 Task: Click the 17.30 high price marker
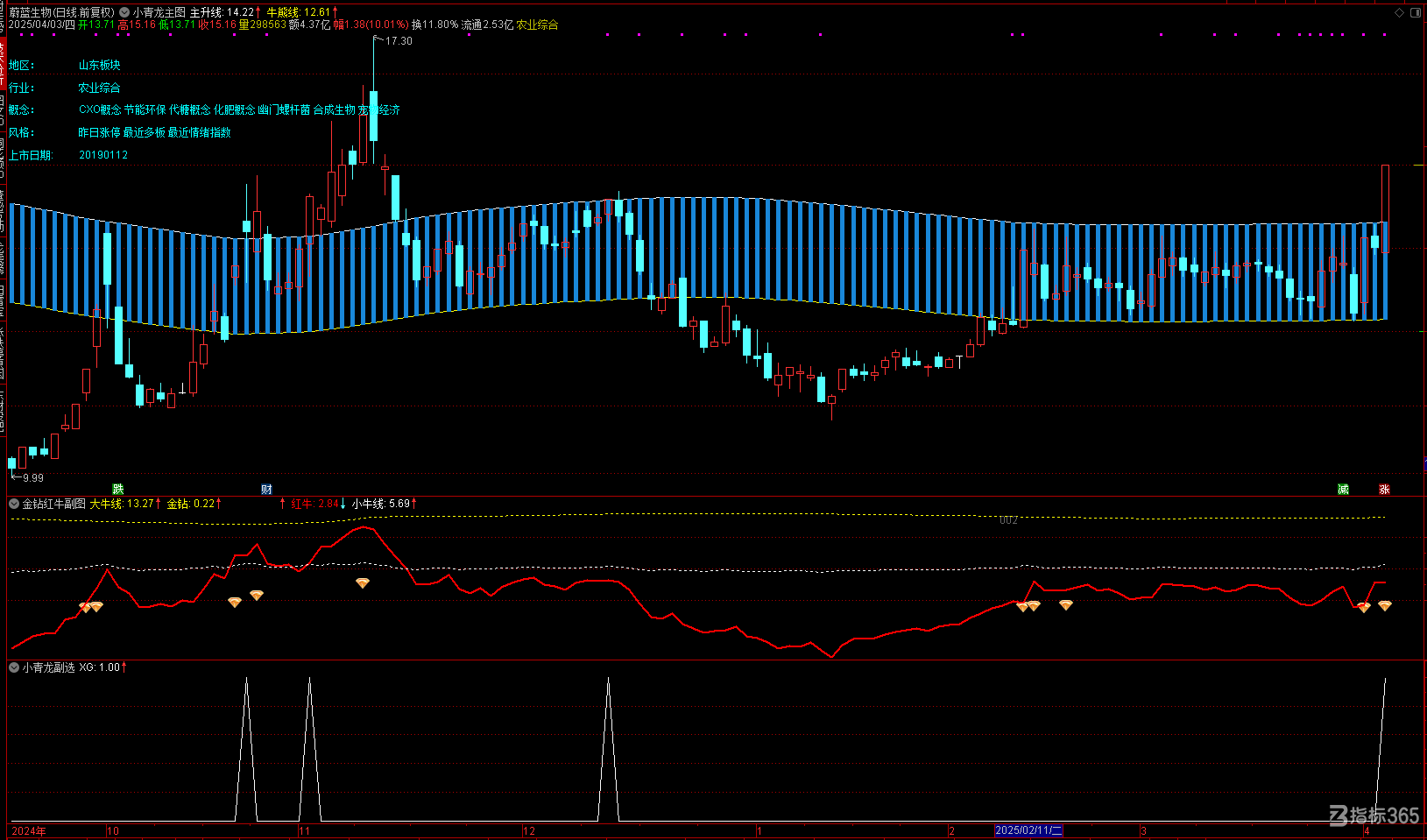[399, 41]
